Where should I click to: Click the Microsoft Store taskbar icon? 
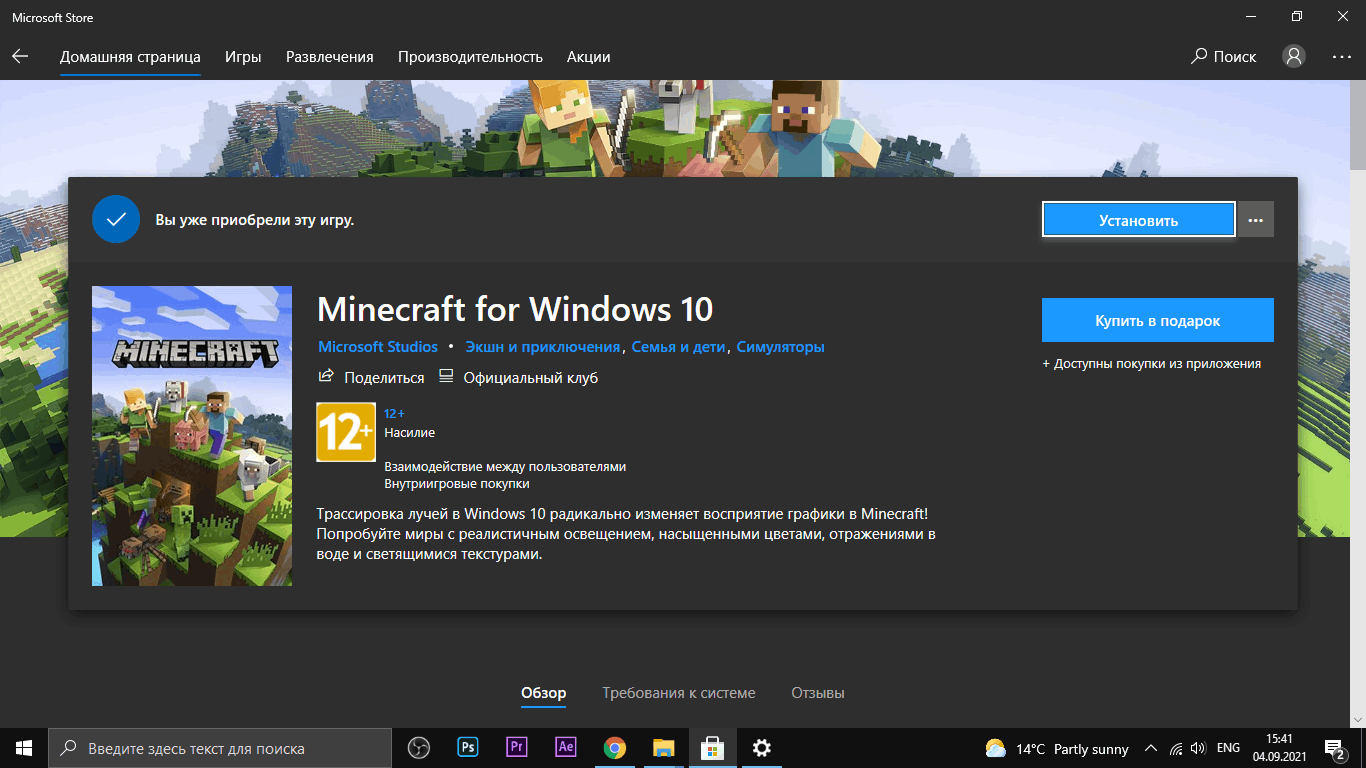(713, 748)
